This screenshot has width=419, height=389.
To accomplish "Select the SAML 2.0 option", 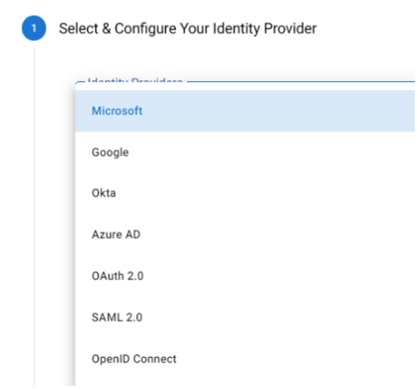I will pos(117,317).
